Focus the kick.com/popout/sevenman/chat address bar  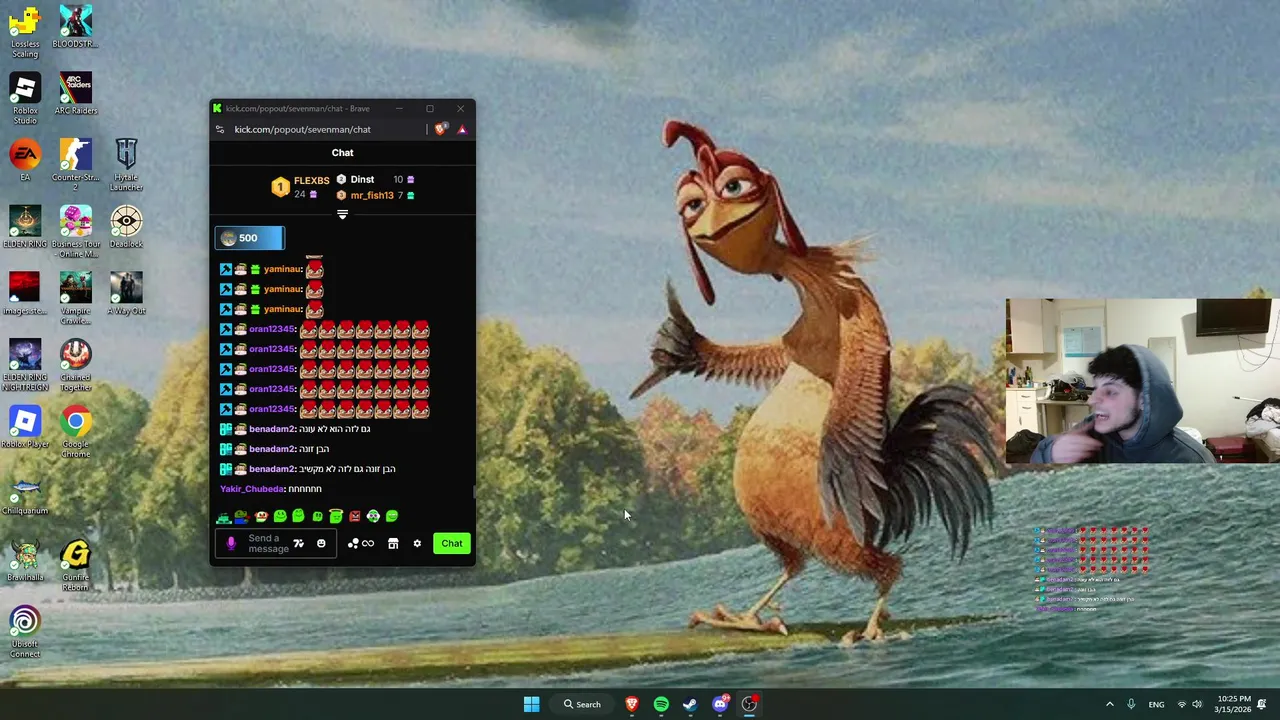point(302,129)
